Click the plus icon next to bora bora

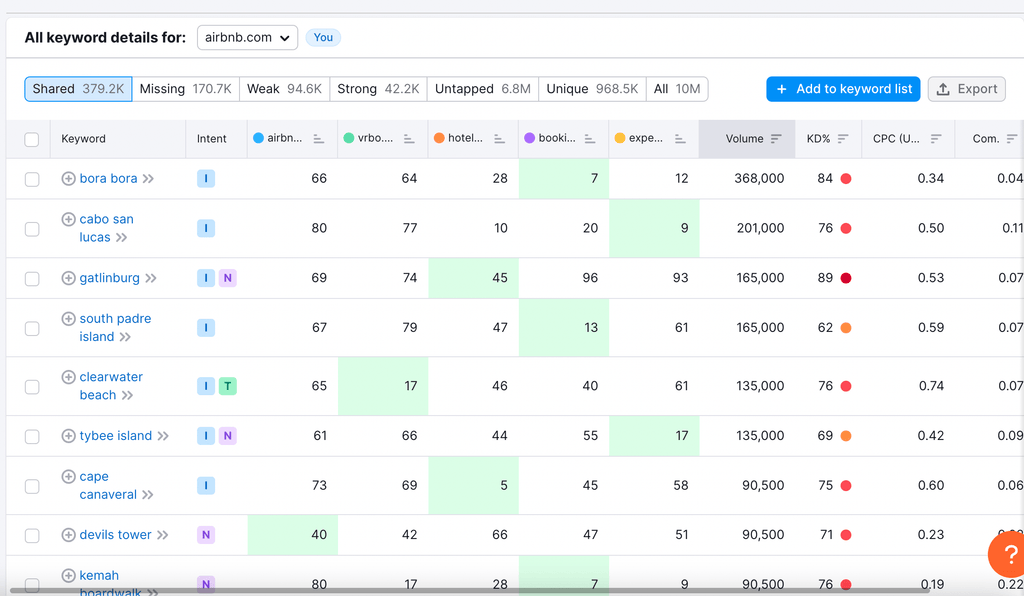(69, 178)
